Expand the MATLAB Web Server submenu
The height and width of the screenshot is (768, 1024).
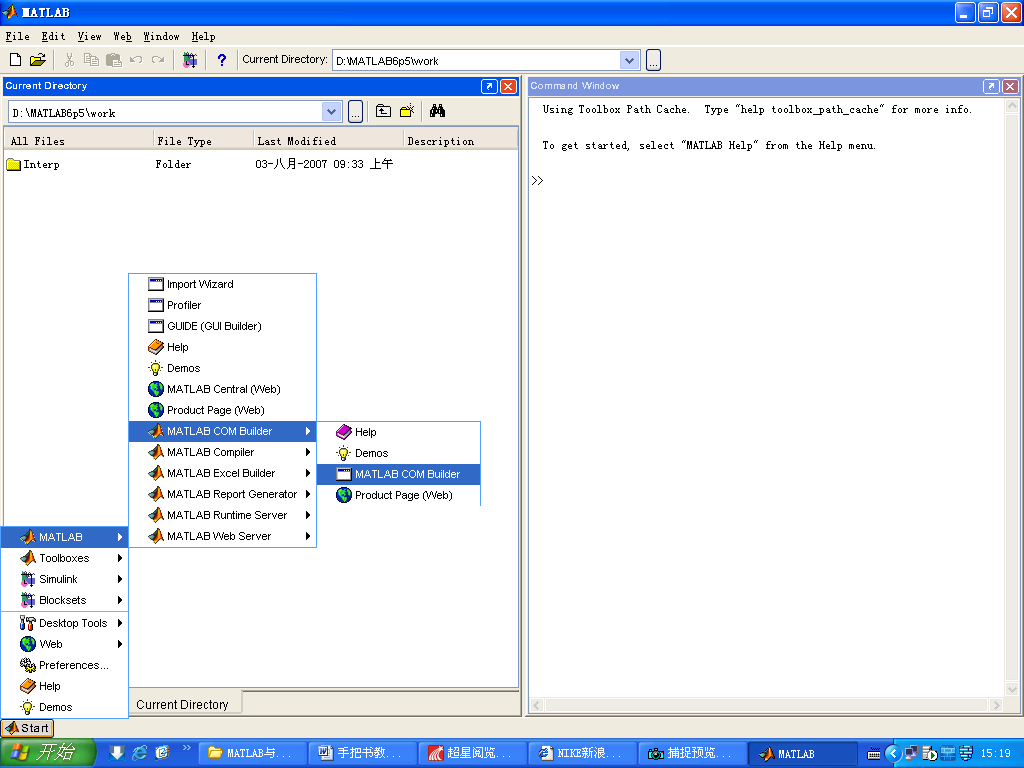click(223, 536)
